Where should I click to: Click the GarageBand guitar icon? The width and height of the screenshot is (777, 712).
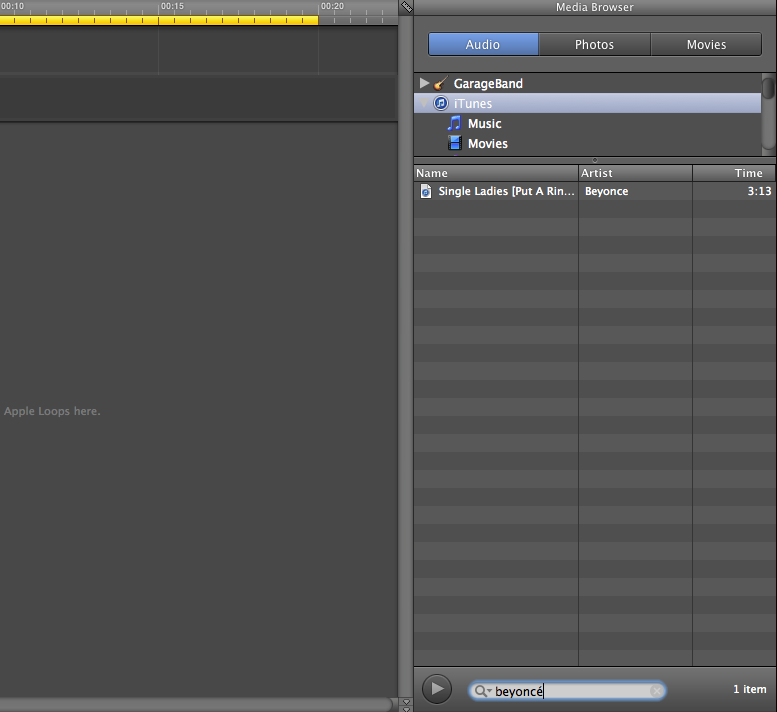point(440,84)
